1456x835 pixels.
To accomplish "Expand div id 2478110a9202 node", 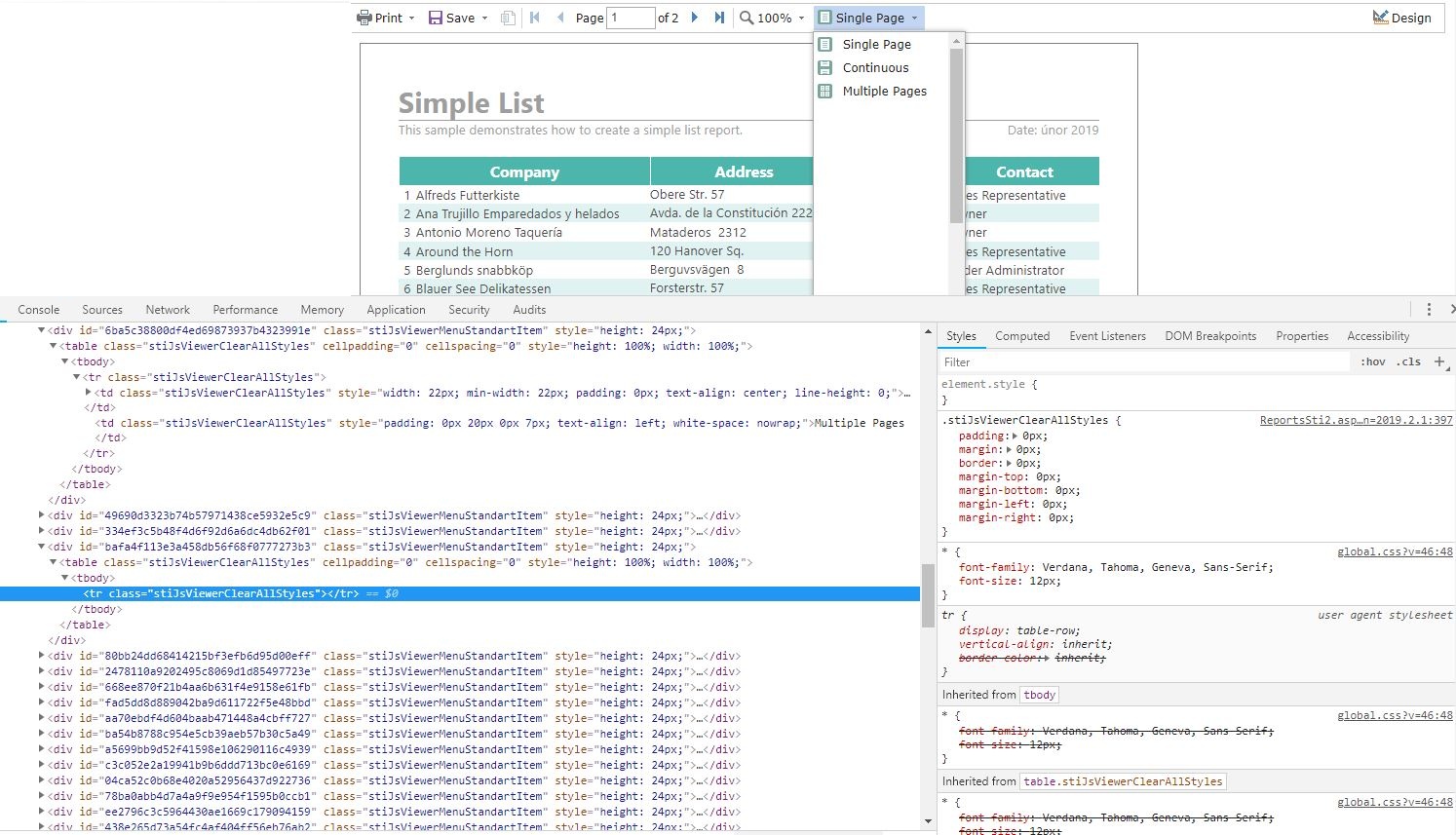I will click(42, 671).
